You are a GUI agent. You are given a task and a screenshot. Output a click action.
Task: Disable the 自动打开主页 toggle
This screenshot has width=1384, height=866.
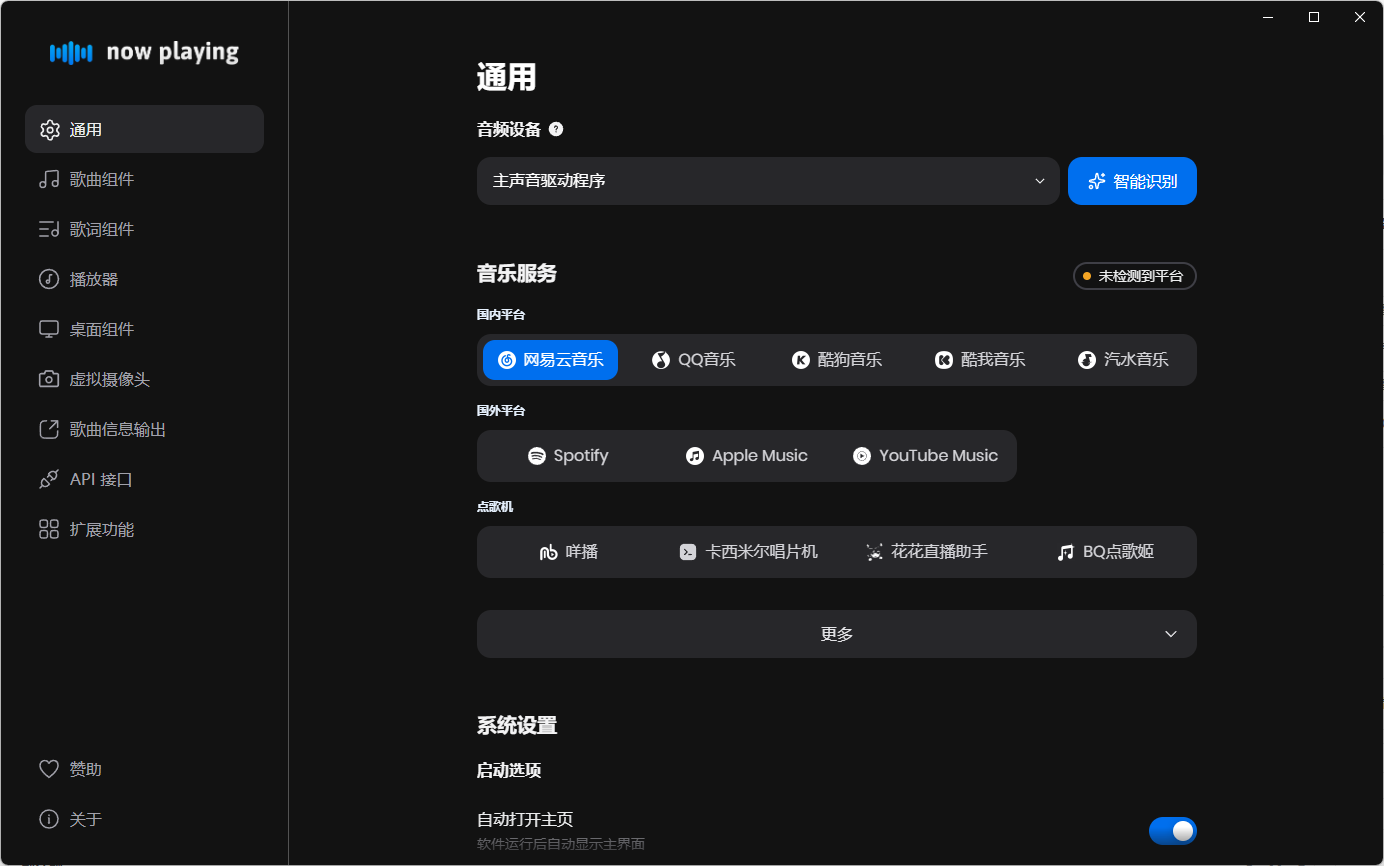[1172, 830]
